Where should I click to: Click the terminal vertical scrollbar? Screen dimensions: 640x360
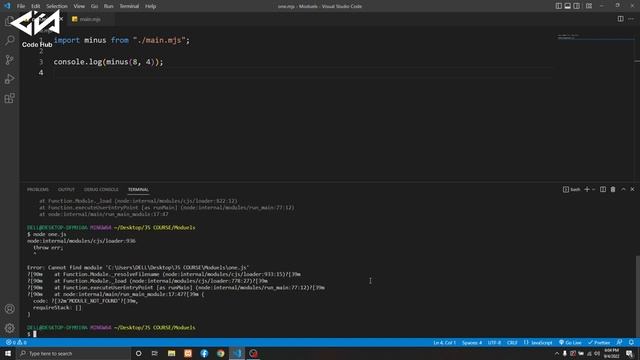[638, 296]
